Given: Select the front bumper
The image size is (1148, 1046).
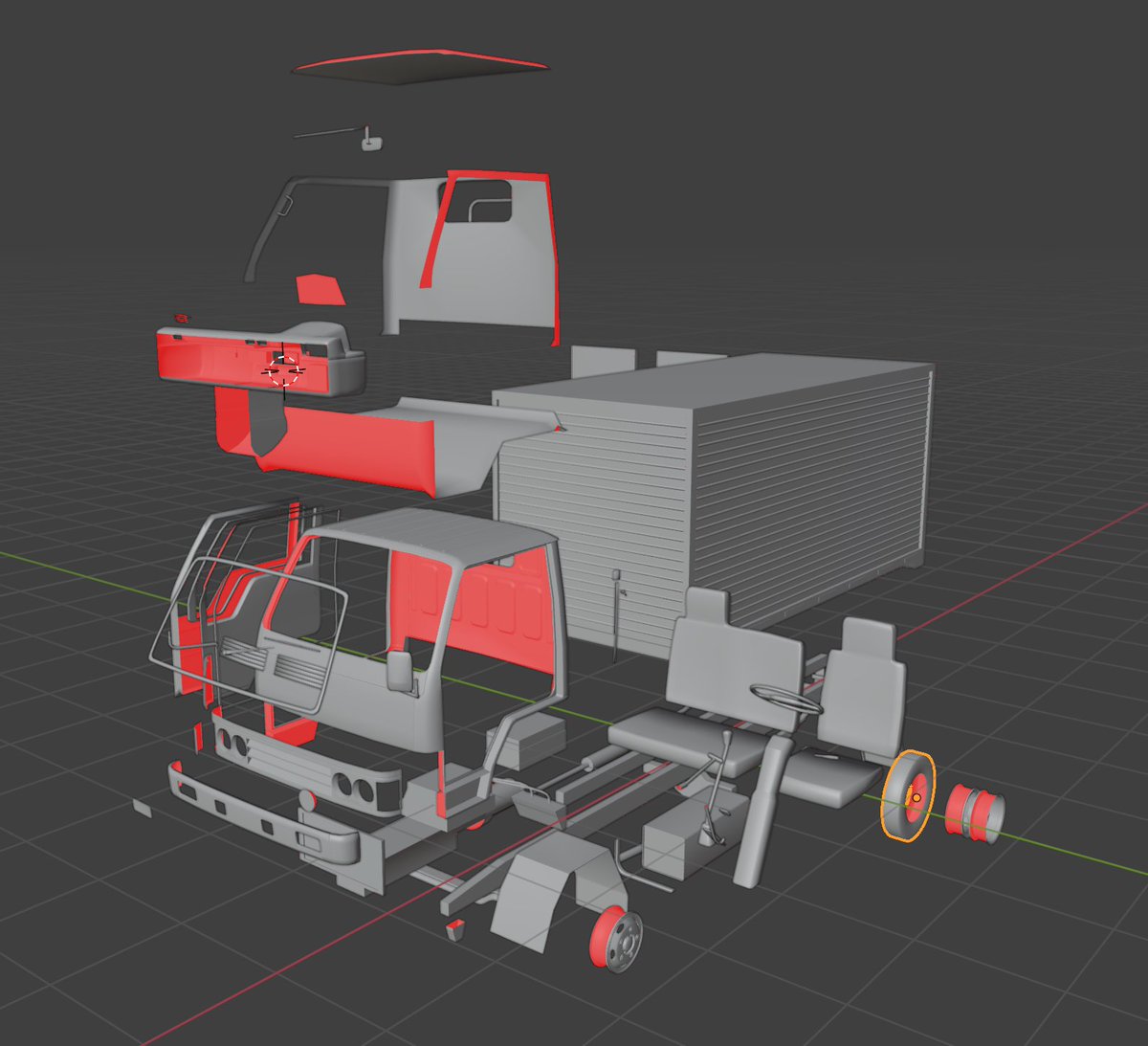Looking at the screenshot, I should 263,812.
